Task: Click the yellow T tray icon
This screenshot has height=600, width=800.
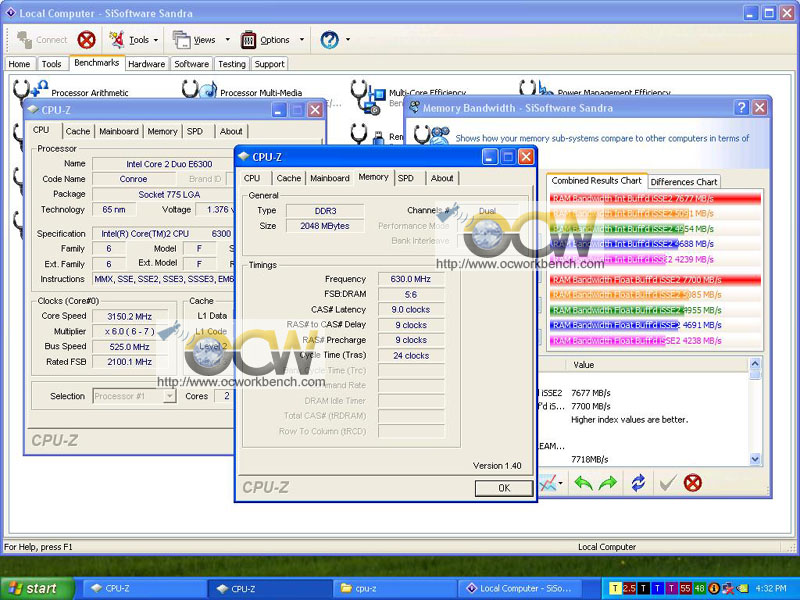Action: tap(615, 588)
